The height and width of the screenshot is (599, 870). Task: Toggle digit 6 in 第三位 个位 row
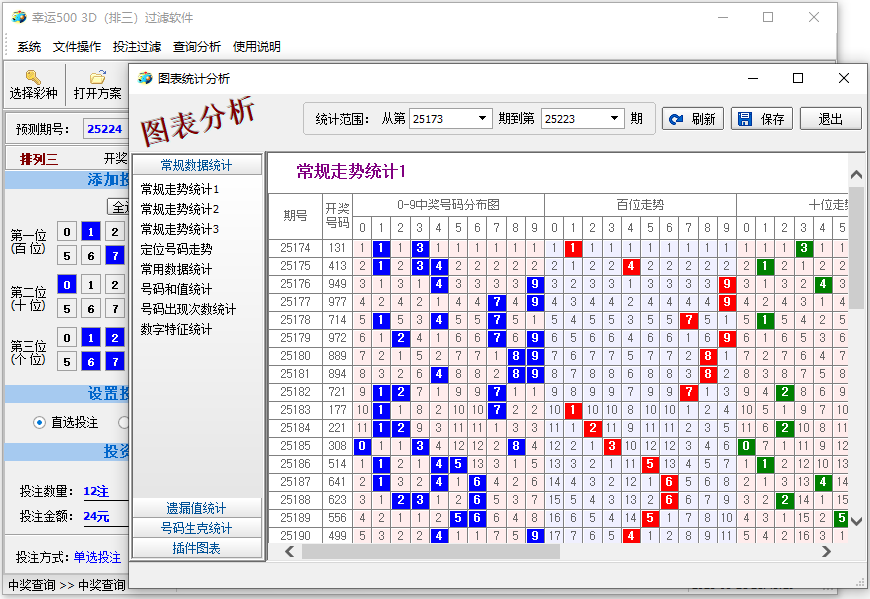[x=90, y=361]
